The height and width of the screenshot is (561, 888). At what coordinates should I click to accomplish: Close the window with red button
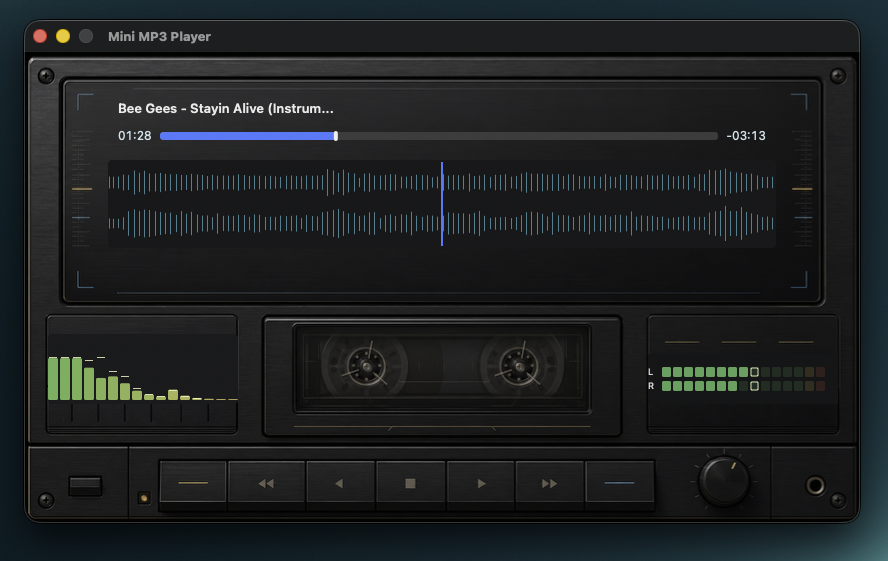coord(40,36)
